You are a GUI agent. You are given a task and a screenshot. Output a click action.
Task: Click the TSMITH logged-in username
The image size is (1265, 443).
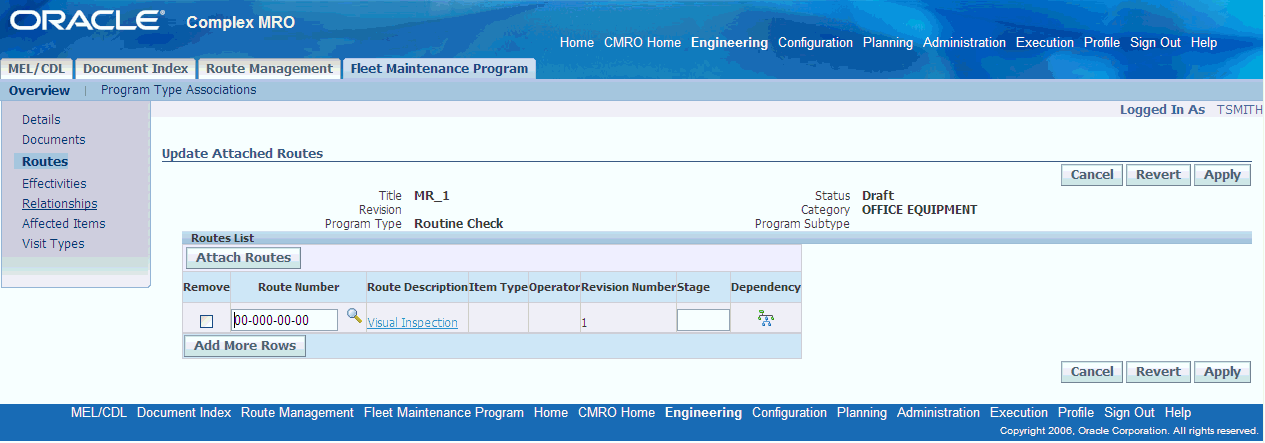coord(1239,110)
